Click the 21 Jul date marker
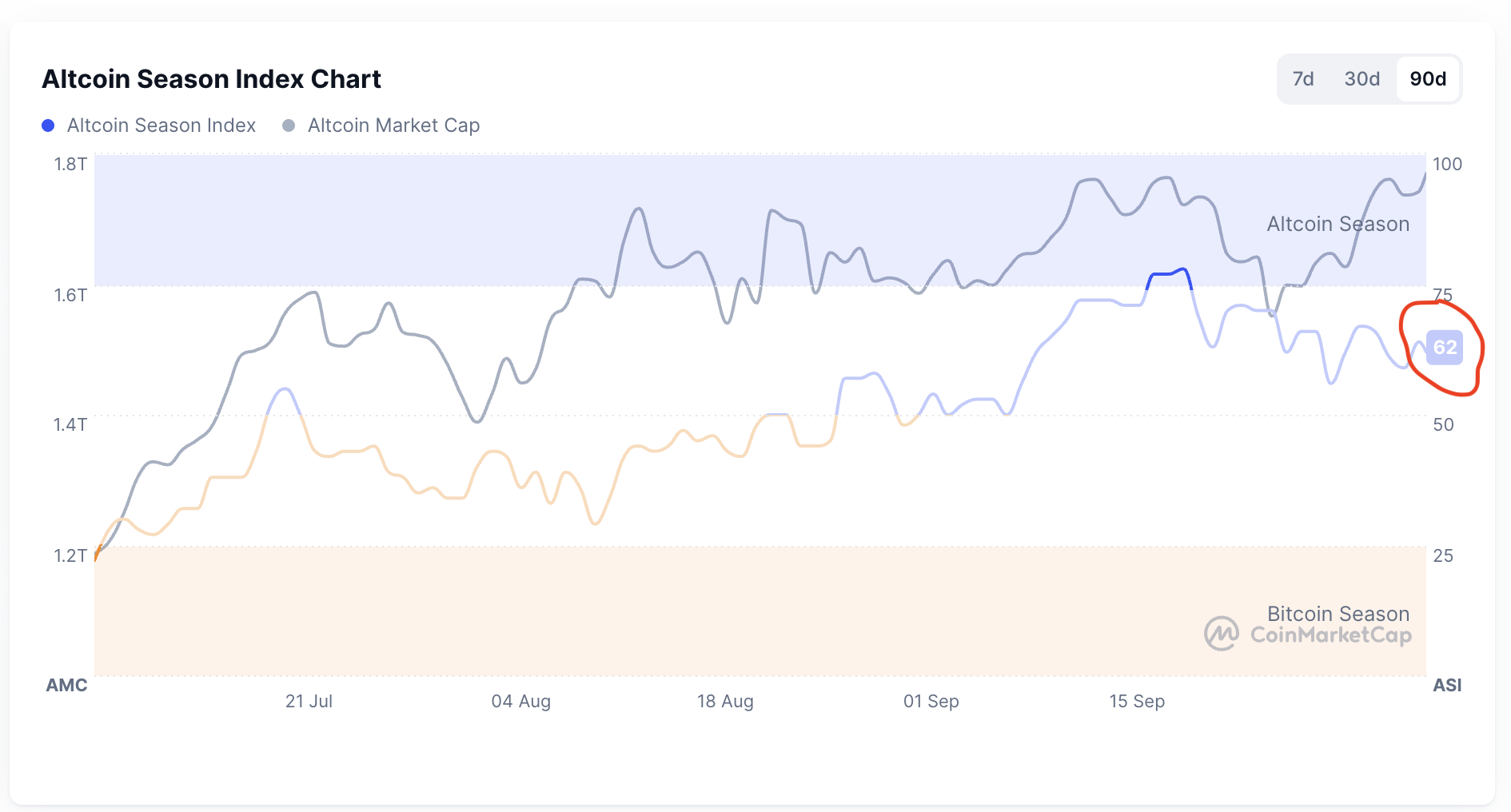1511x812 pixels. click(x=309, y=701)
